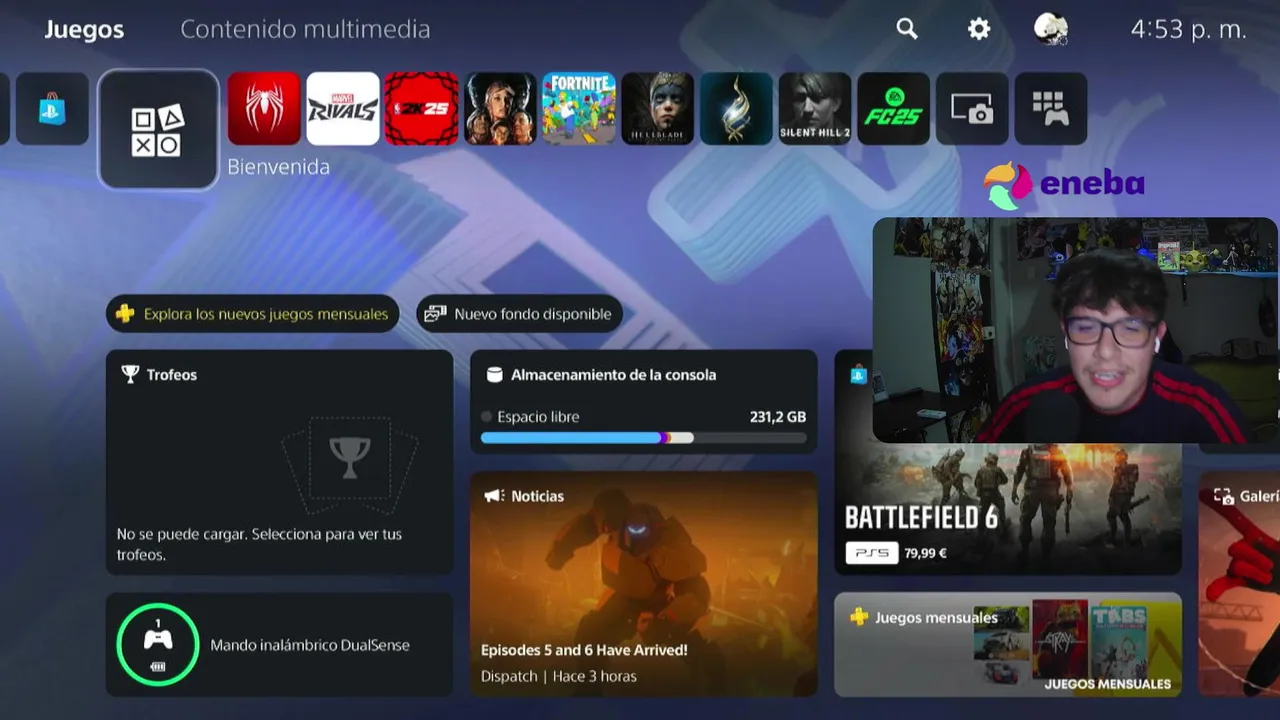
Task: Open the Dispatch news card
Action: pos(644,584)
